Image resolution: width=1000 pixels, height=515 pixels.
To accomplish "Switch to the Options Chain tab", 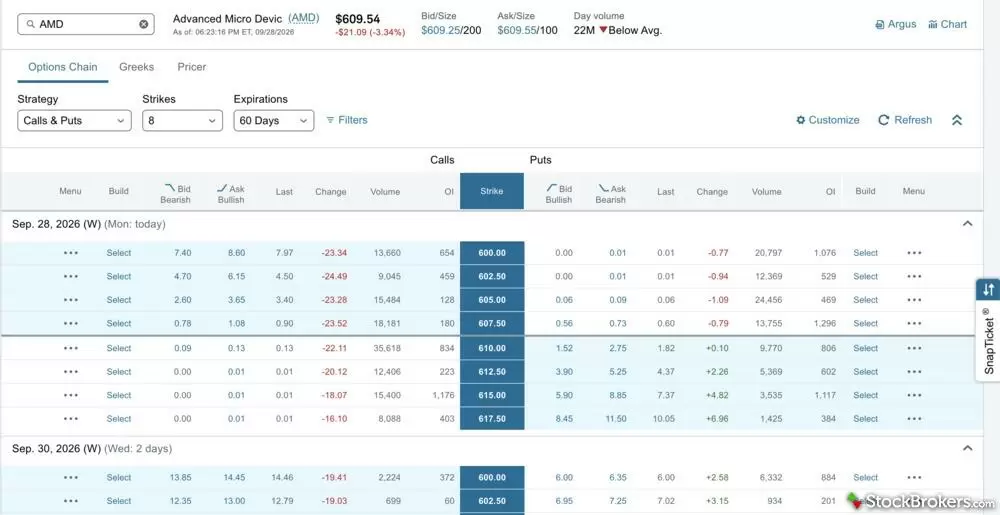I will click(x=62, y=67).
